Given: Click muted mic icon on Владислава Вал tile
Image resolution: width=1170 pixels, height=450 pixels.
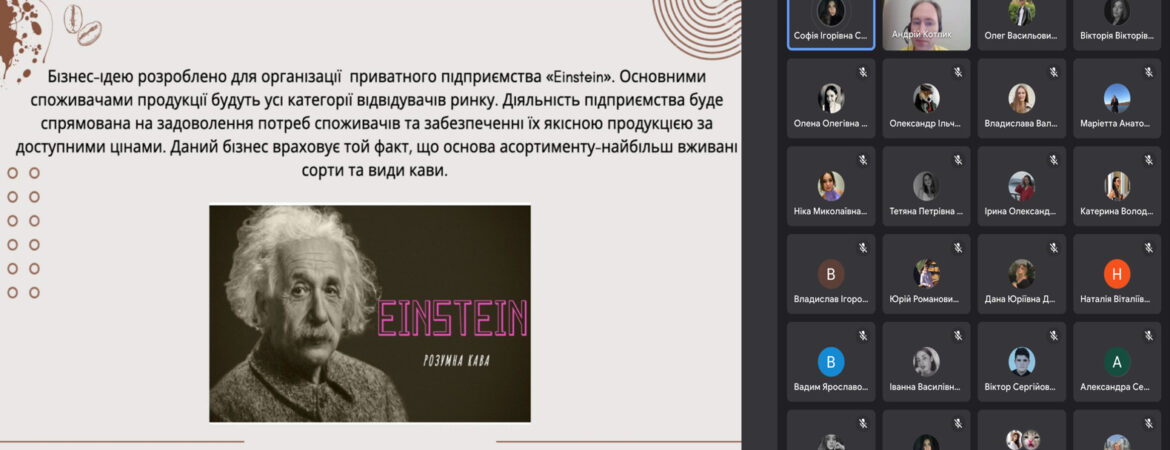Looking at the screenshot, I should coord(1054,72).
